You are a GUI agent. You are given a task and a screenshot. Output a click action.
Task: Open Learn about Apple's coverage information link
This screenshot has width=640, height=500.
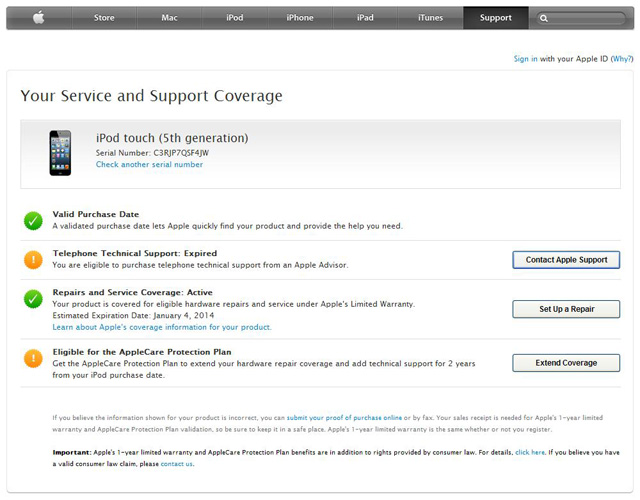(x=162, y=327)
